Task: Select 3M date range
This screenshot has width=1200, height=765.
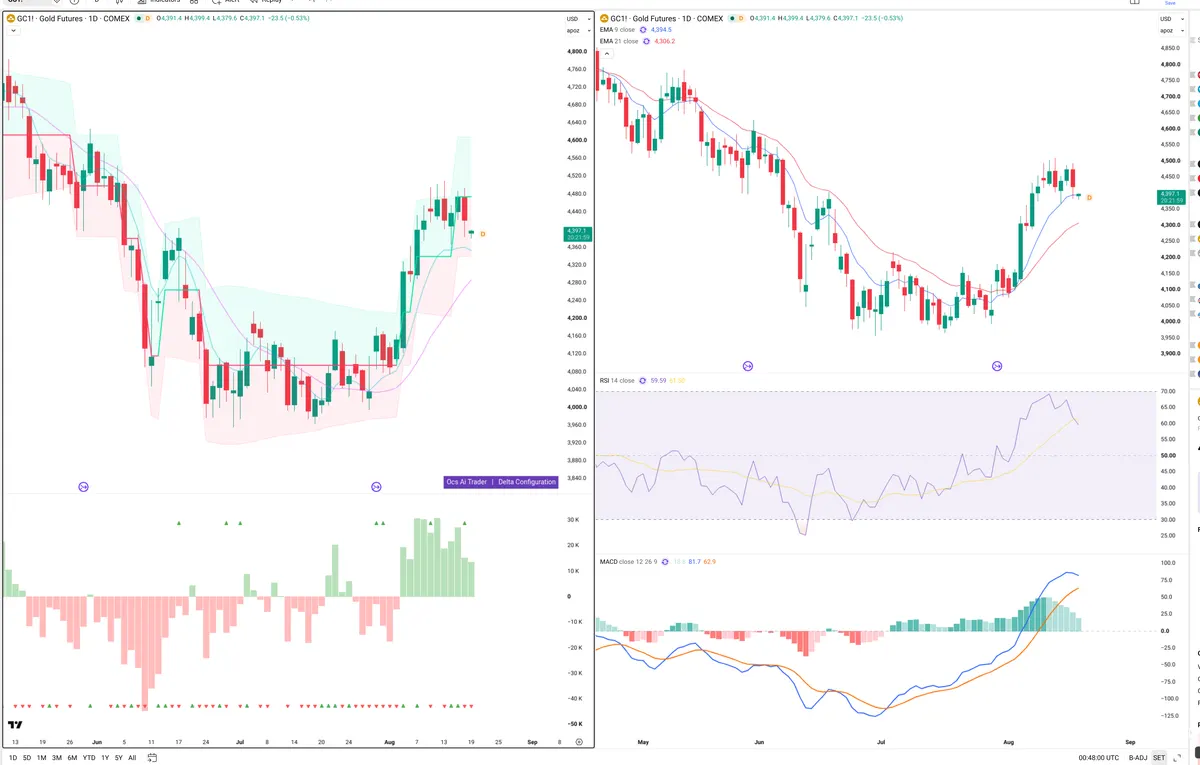Action: click(x=57, y=758)
